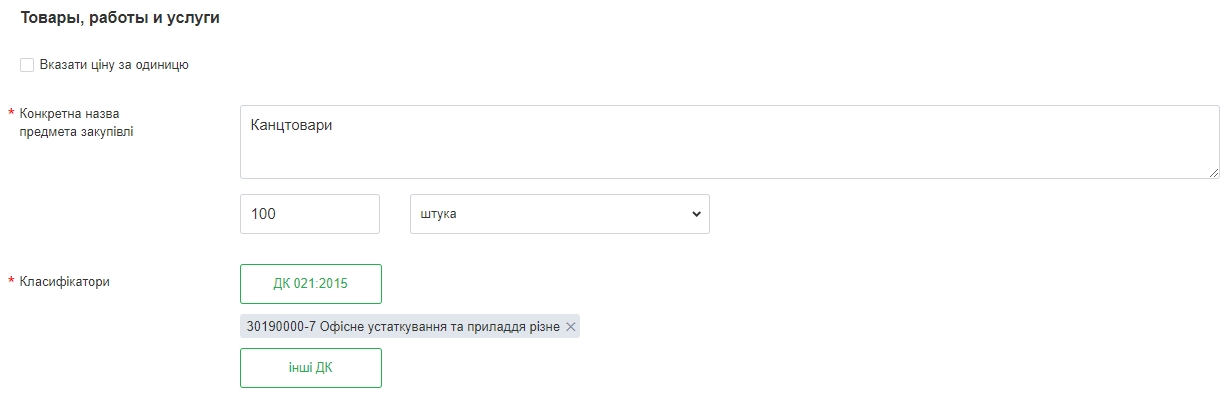Screen dimensions: 1226x410
Task: Open the 'штука' unit dropdown
Action: click(559, 214)
